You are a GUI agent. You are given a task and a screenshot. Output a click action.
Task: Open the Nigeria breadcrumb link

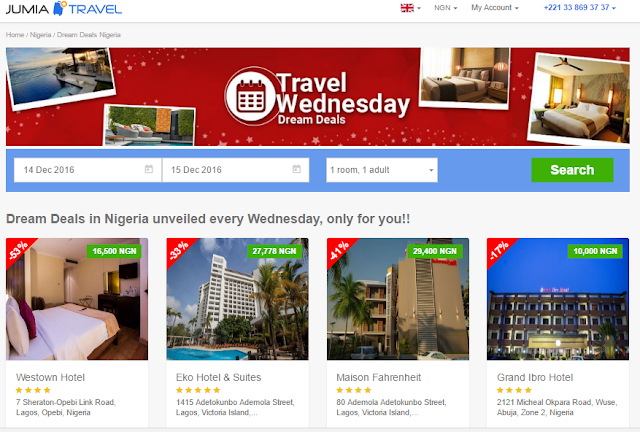(x=40, y=35)
